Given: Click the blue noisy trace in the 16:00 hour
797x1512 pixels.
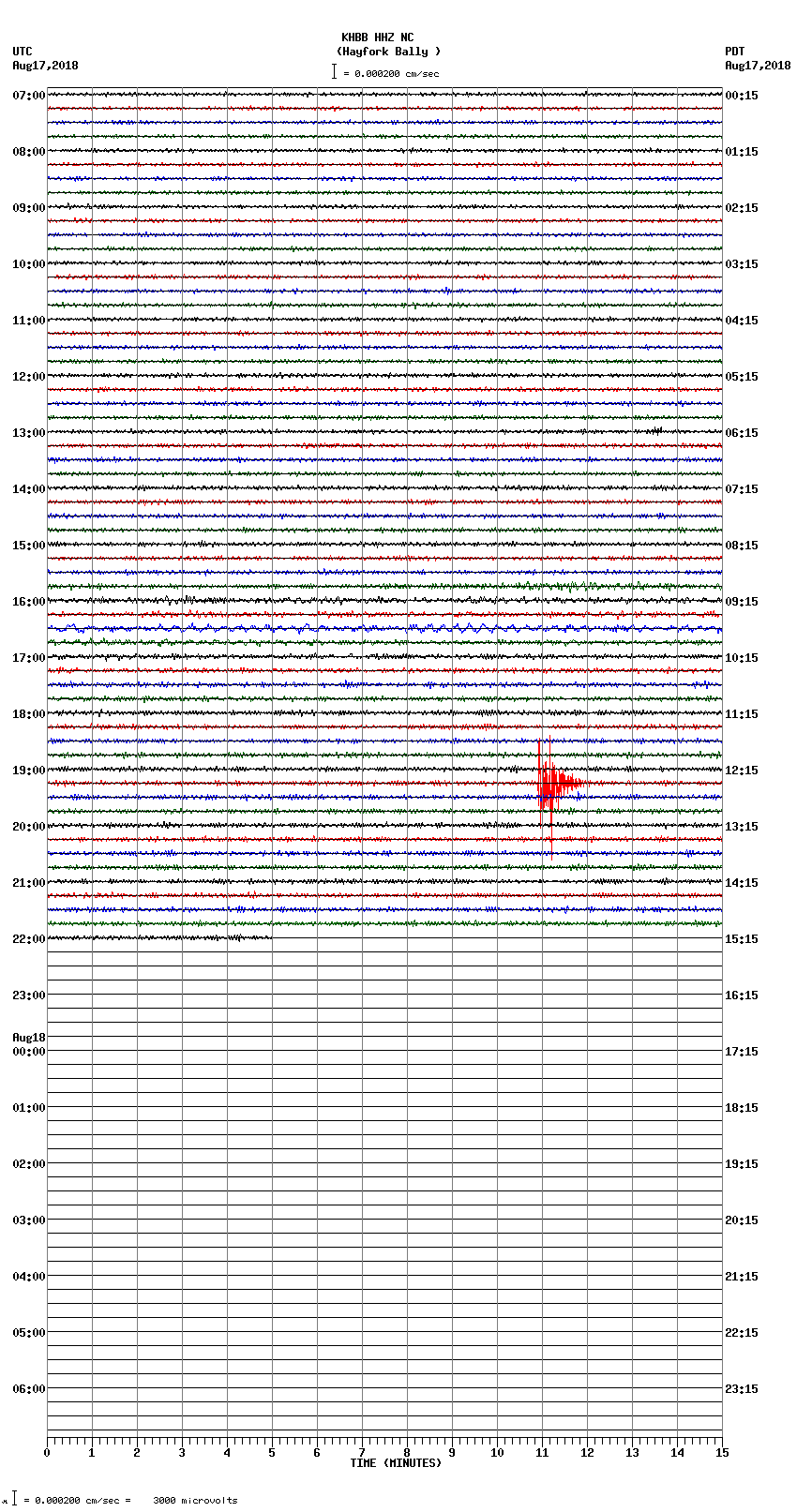Looking at the screenshot, I should click(x=384, y=628).
